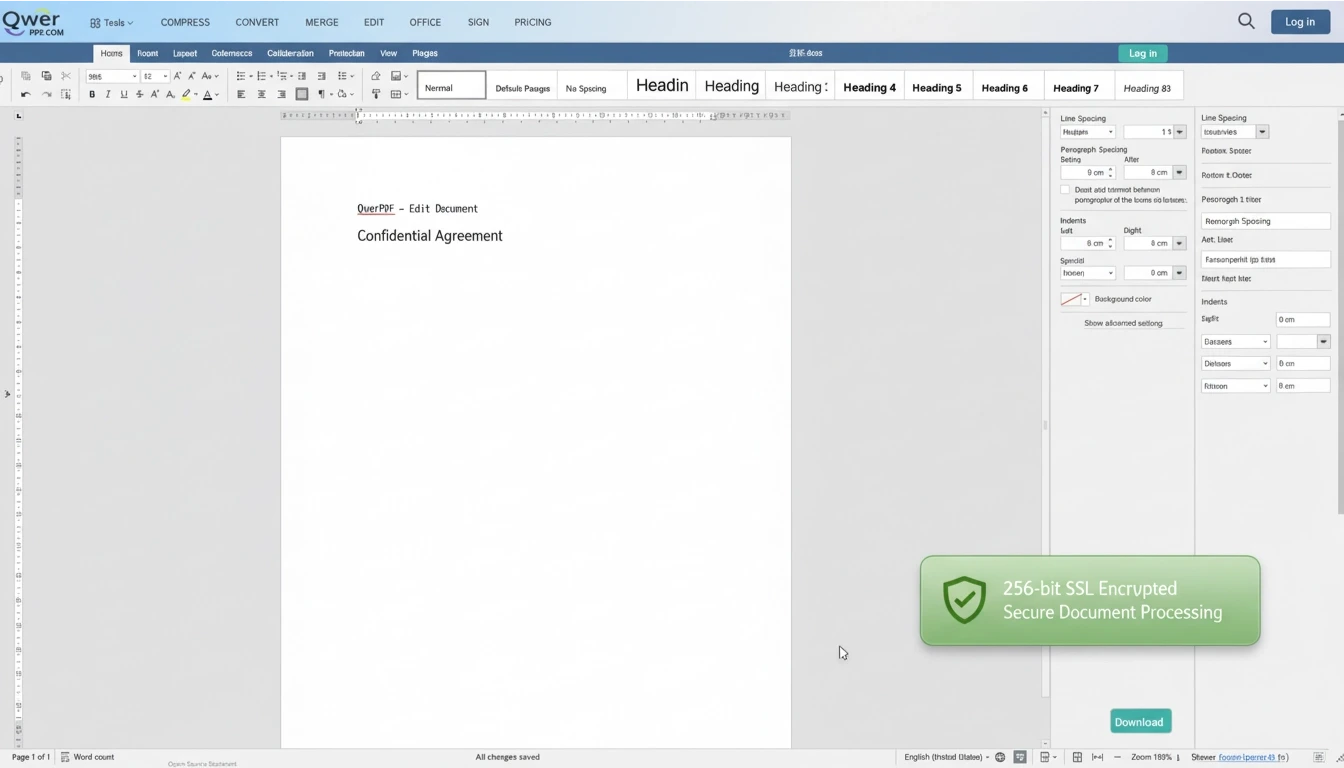Undo the last action
The image size is (1344, 768).
tap(26, 94)
